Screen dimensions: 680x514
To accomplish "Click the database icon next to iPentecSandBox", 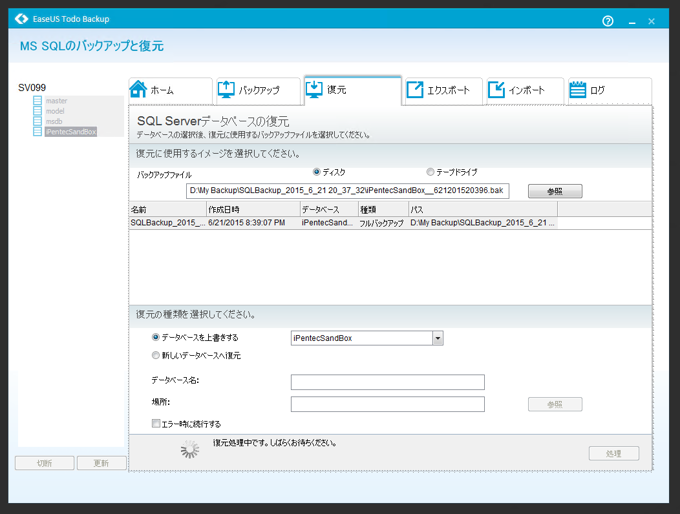I will pos(38,131).
